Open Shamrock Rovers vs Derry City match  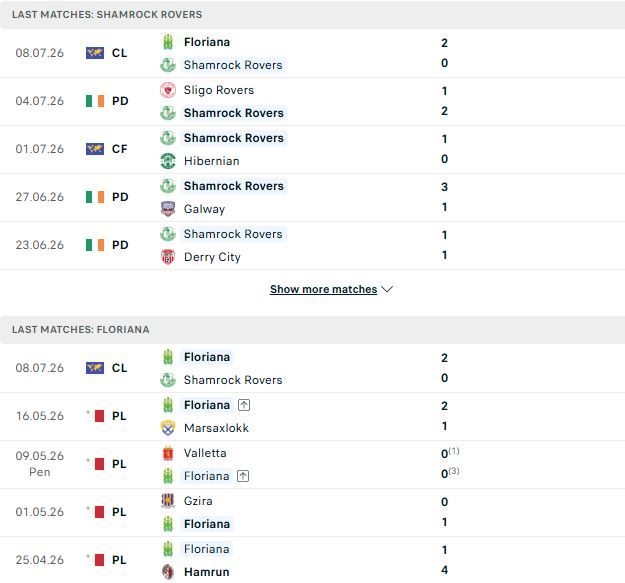[312, 245]
